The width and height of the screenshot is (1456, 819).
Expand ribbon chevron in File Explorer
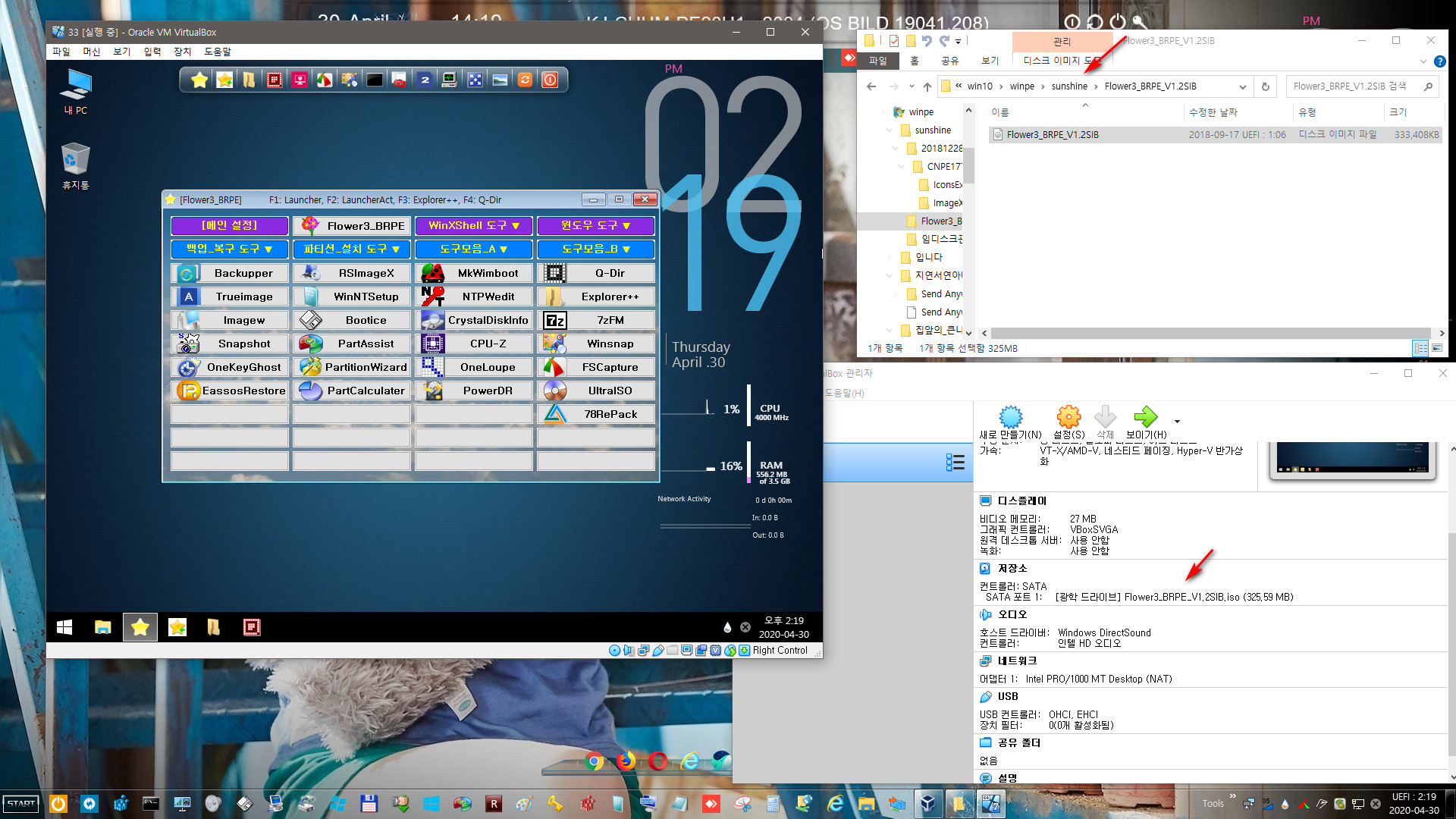[1423, 61]
